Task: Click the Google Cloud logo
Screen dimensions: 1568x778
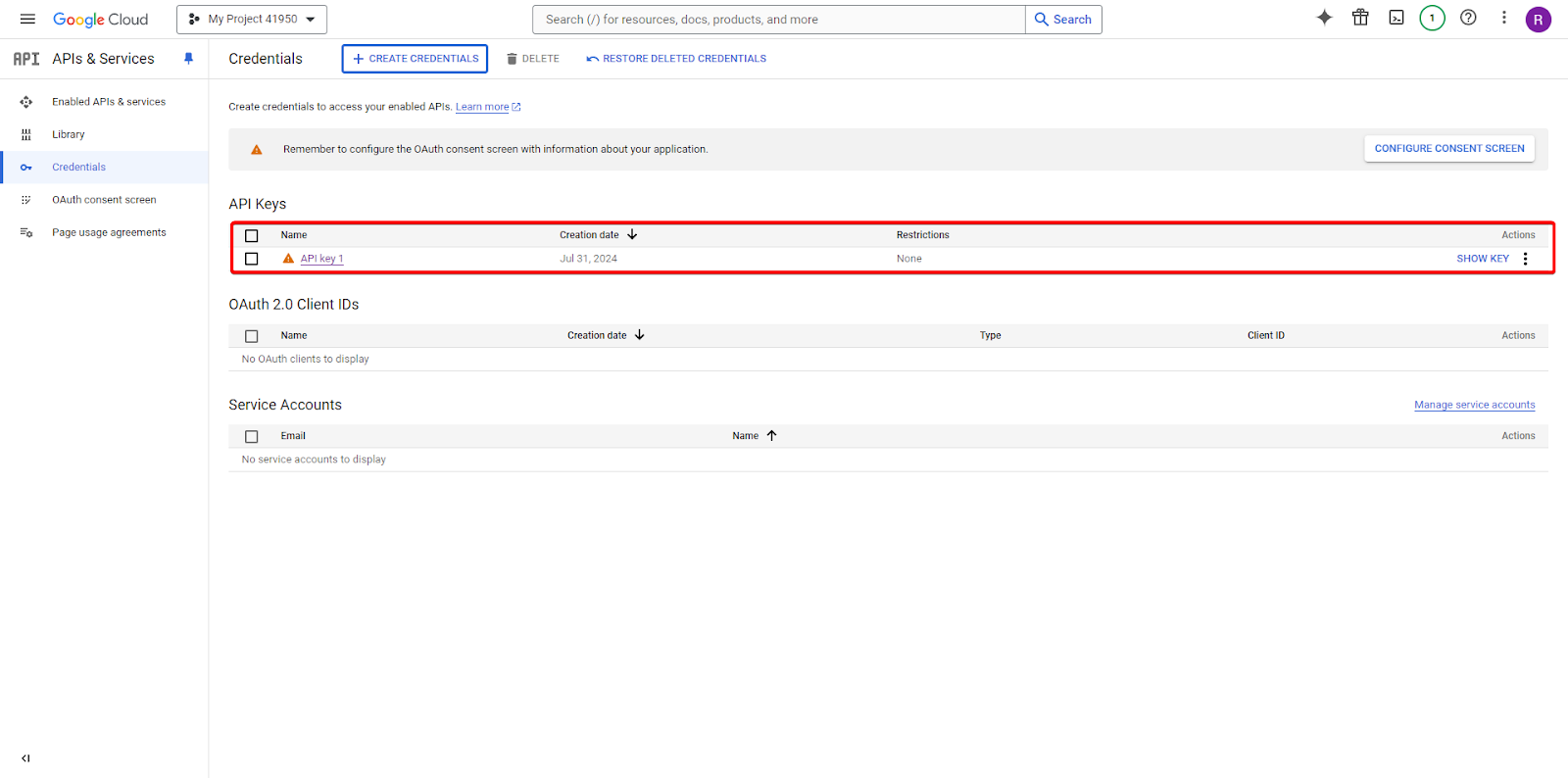Action: (x=100, y=20)
